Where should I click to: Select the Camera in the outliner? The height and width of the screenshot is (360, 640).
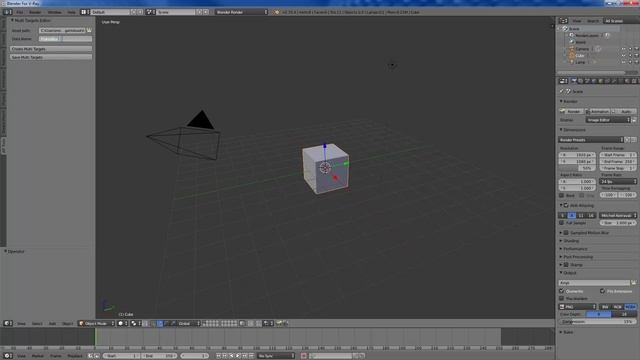click(x=582, y=49)
